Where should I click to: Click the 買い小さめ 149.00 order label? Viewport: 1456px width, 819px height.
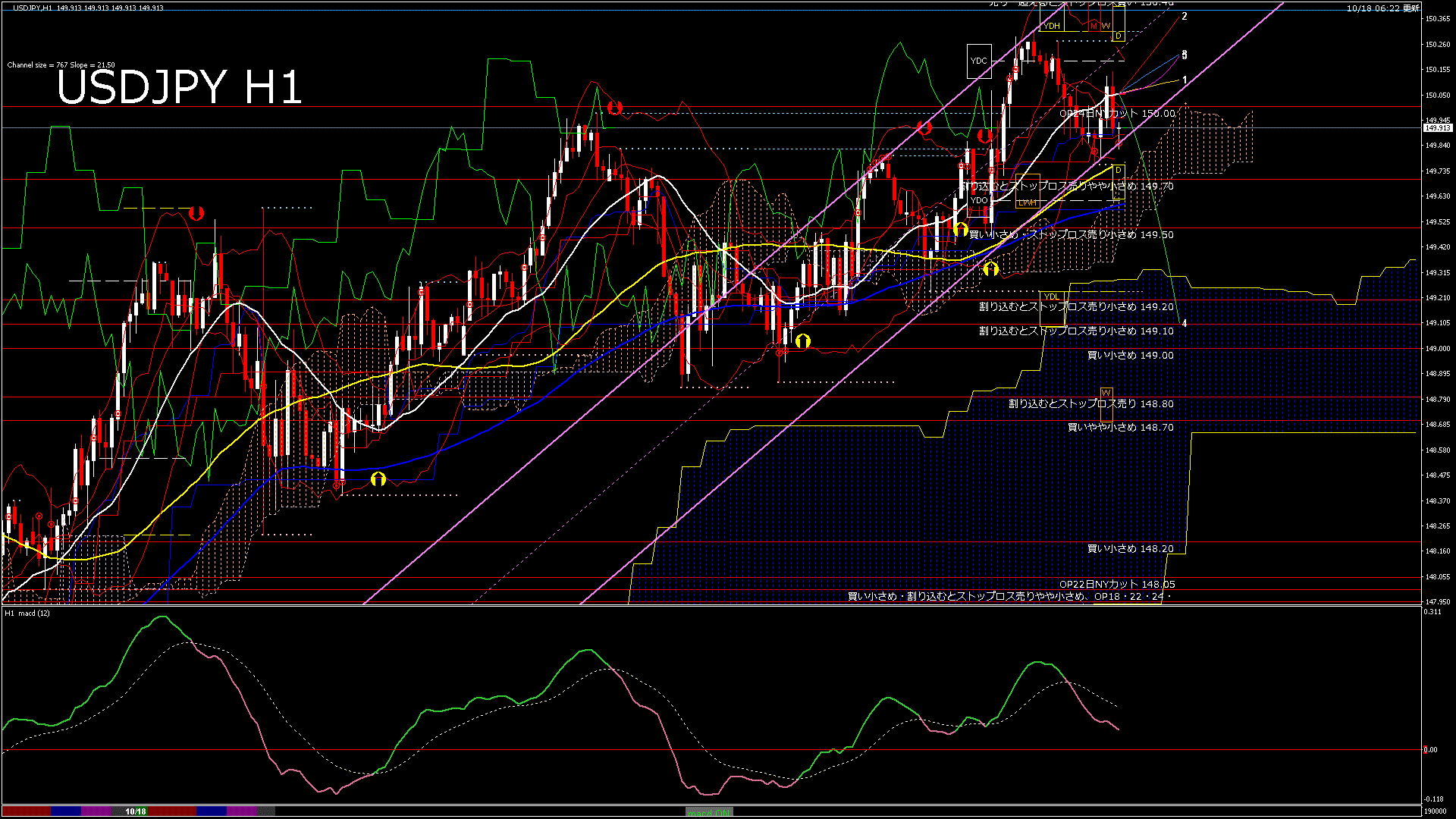coord(1130,355)
